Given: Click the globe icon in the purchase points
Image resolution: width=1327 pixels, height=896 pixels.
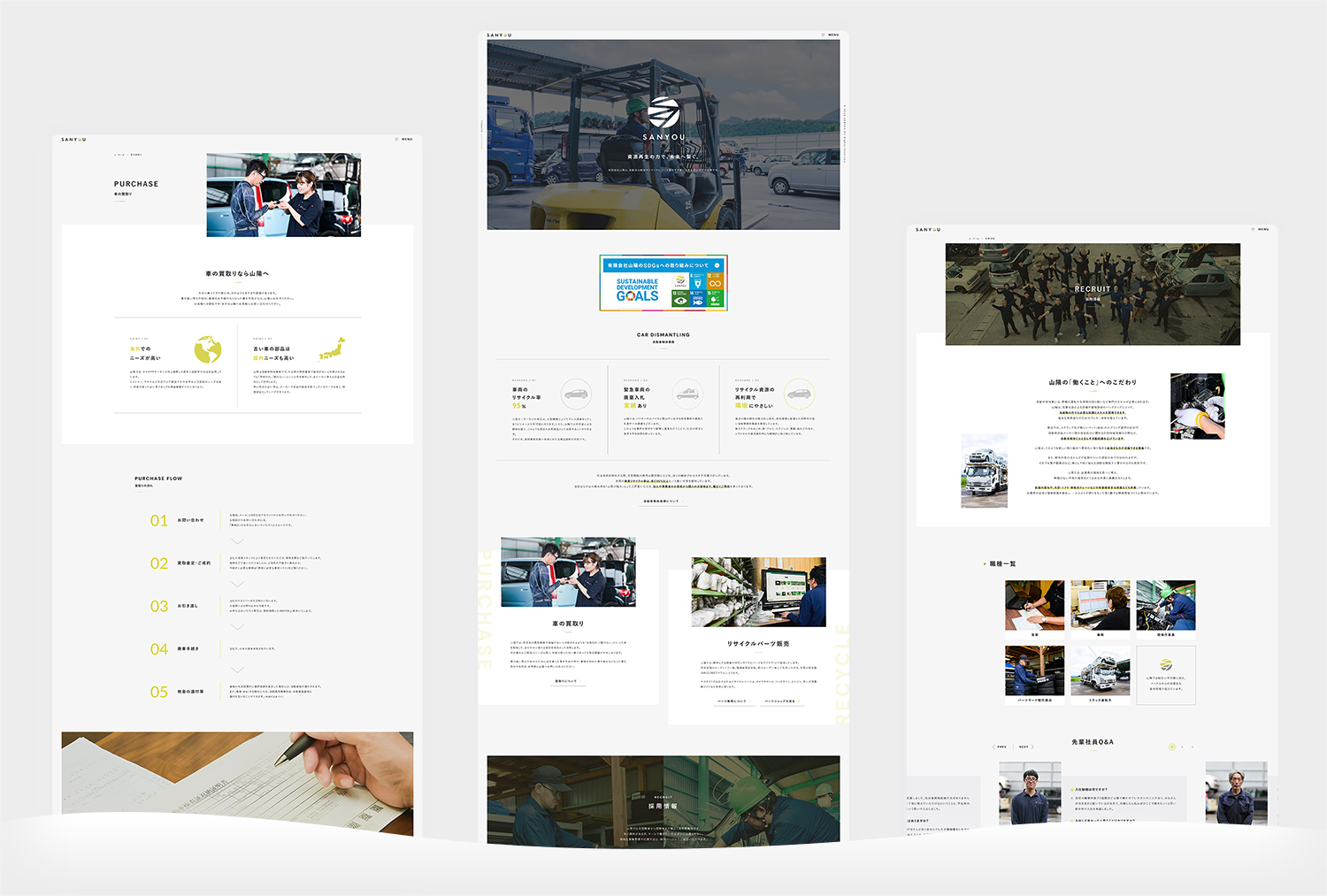Looking at the screenshot, I should pos(208,349).
